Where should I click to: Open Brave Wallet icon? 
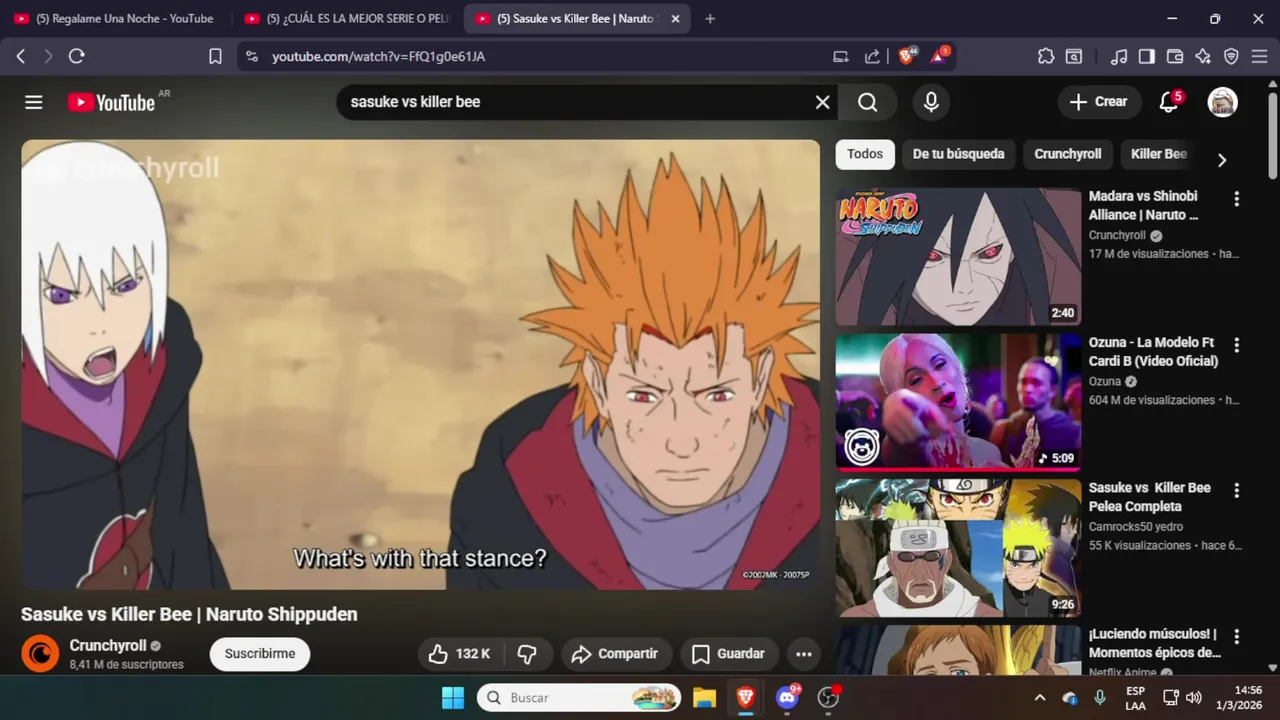(1175, 56)
